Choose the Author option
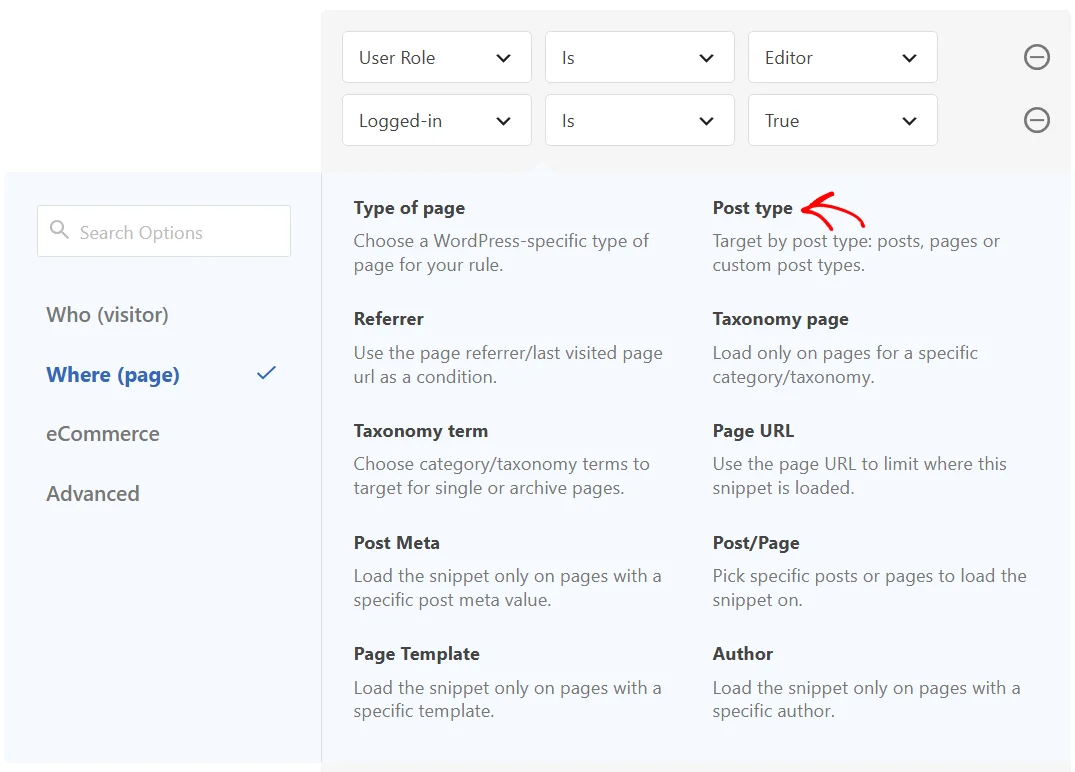Image resolution: width=1075 pixels, height=772 pixels. [742, 654]
